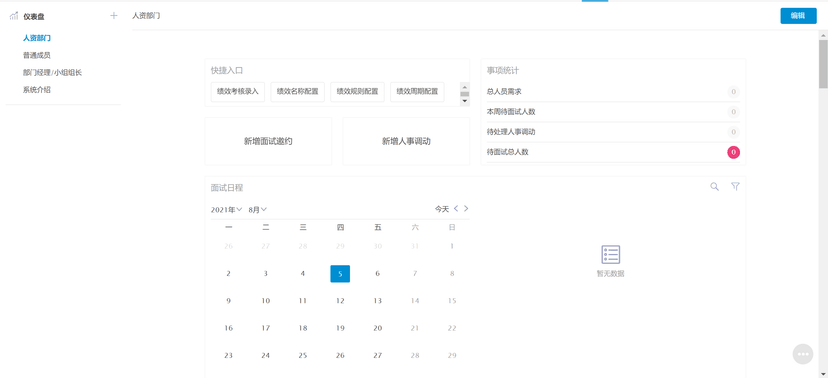Screen dimensions: 828x378
Task: Click the plus icon beside 仪表盘
Action: tap(114, 16)
